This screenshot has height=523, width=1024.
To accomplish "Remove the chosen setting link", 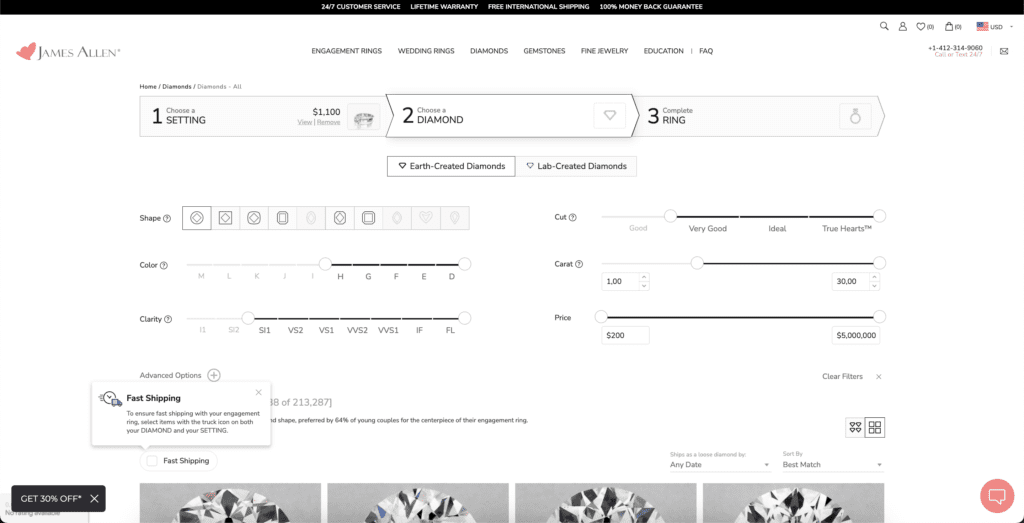I will pos(328,122).
